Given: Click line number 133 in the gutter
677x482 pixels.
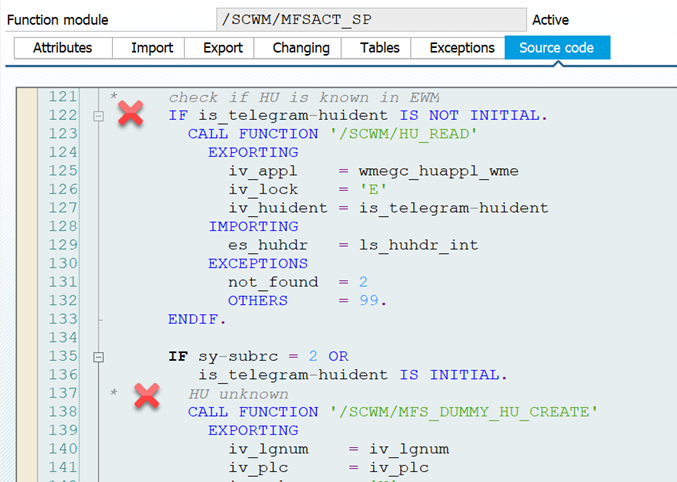Looking at the screenshot, I should coord(63,319).
